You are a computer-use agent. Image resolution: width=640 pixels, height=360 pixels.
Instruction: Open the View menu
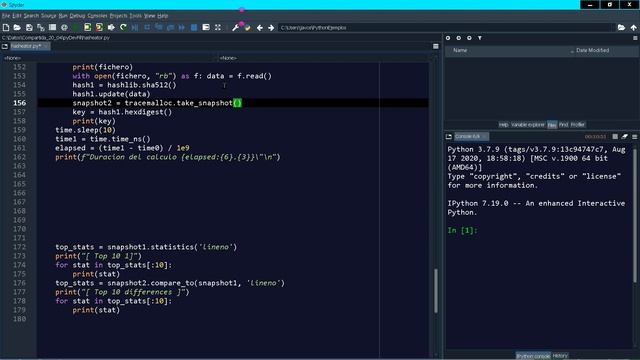click(x=149, y=16)
